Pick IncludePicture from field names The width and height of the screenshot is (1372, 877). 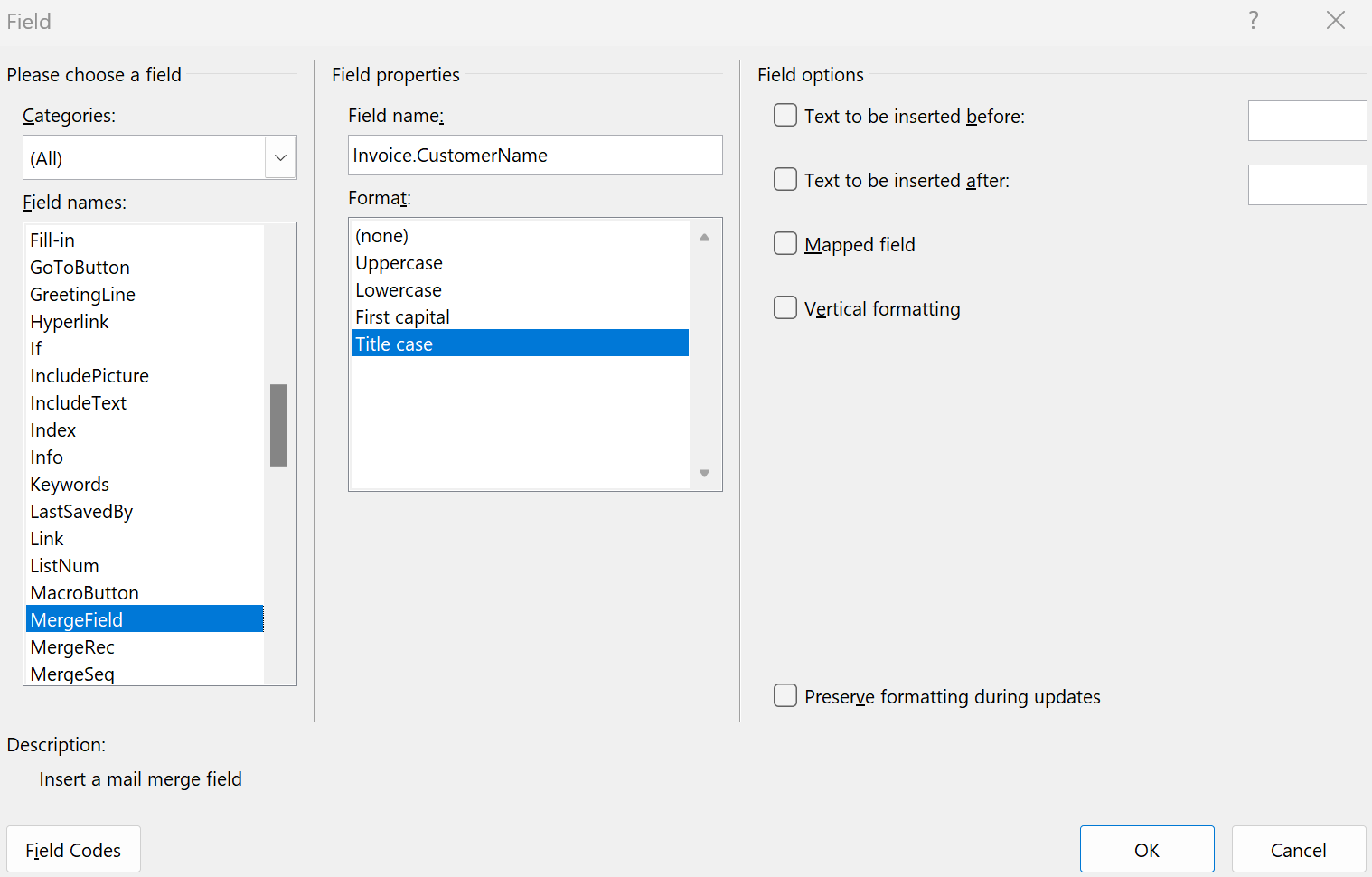[x=89, y=376]
